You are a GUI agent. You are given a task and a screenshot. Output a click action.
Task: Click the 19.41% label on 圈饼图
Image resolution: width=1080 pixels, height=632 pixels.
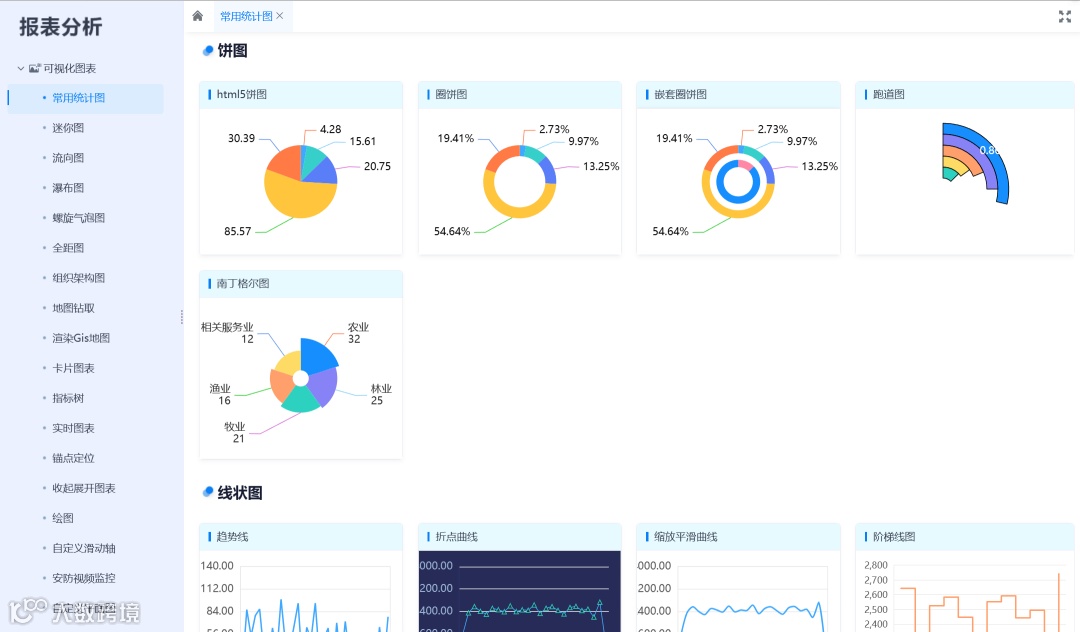[456, 138]
